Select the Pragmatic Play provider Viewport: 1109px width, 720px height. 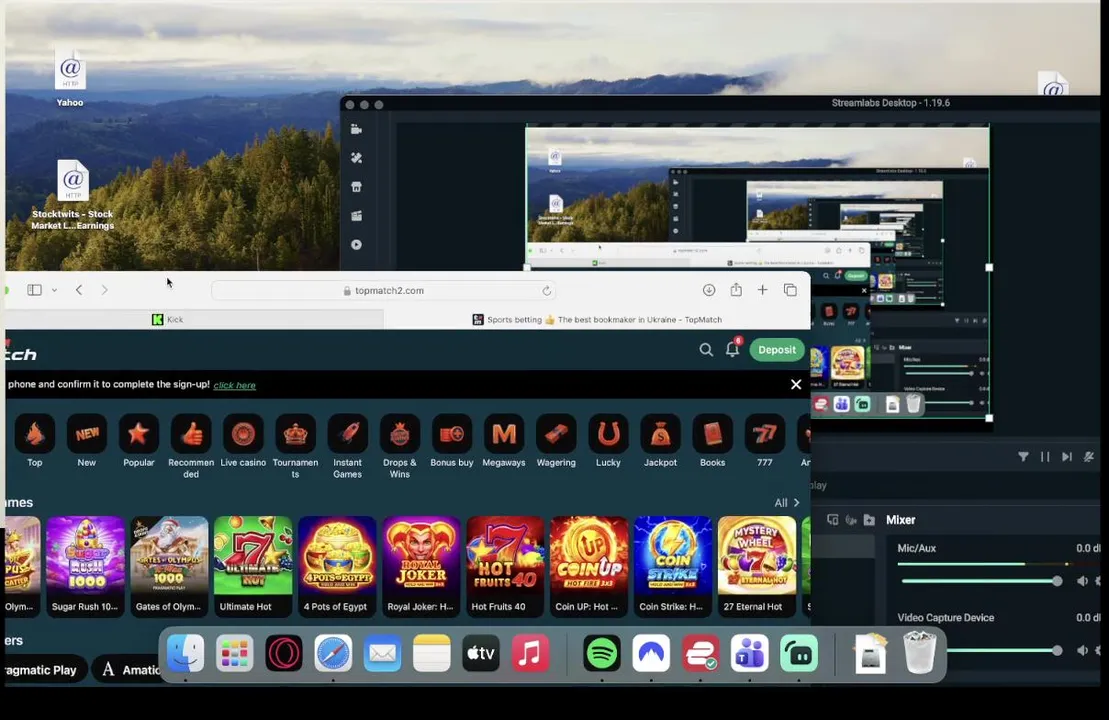tap(45, 669)
